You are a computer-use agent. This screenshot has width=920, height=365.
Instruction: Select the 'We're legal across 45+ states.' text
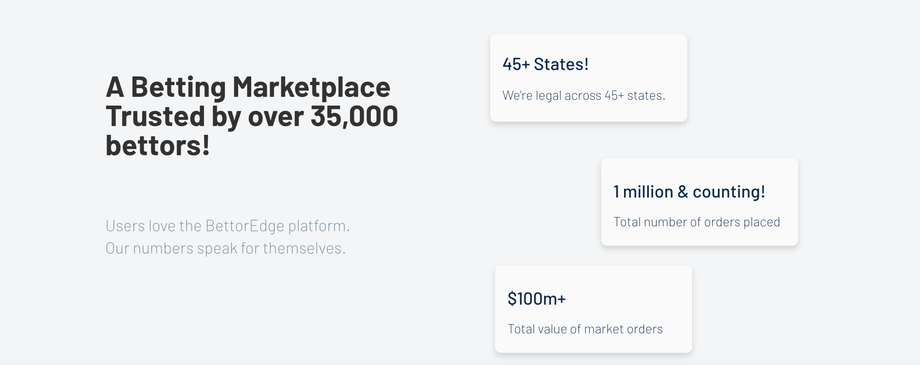(x=583, y=95)
